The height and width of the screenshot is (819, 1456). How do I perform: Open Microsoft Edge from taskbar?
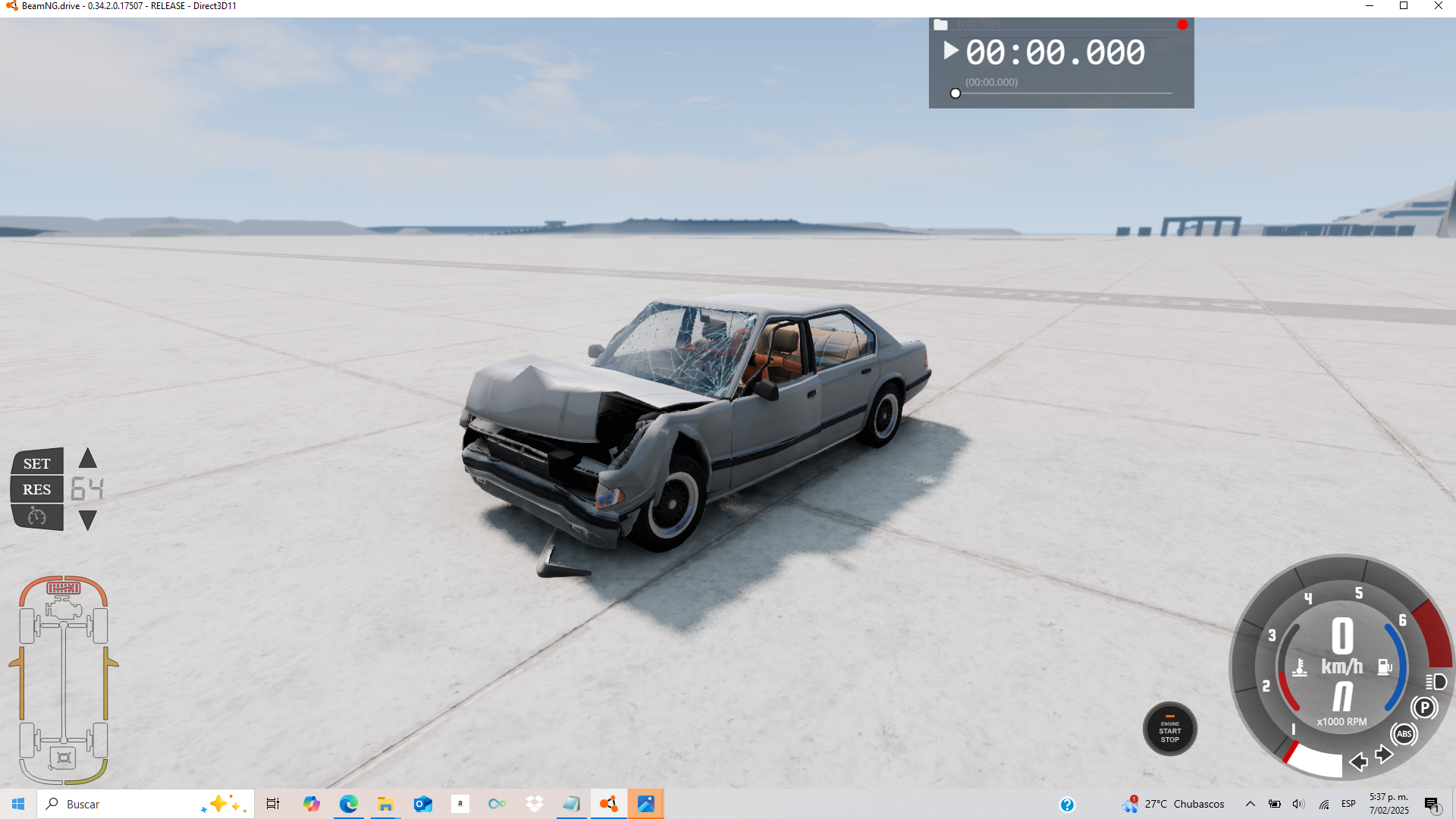[348, 804]
